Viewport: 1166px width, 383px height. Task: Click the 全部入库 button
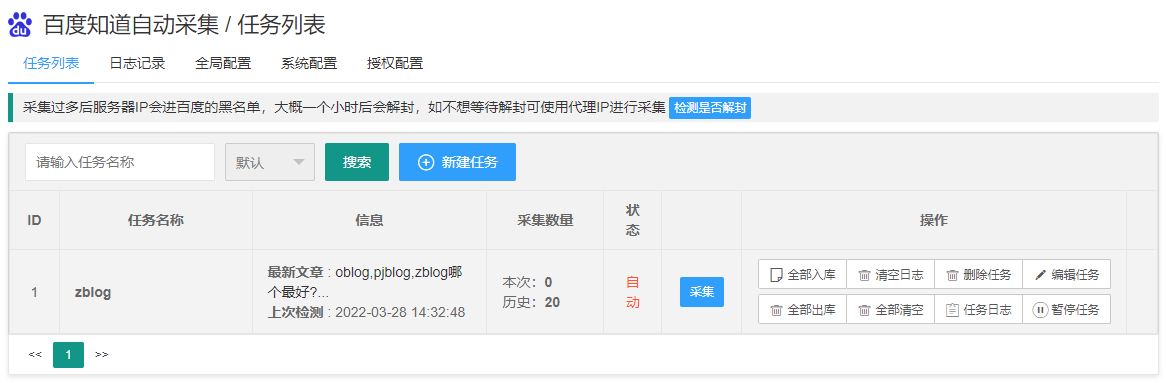802,274
